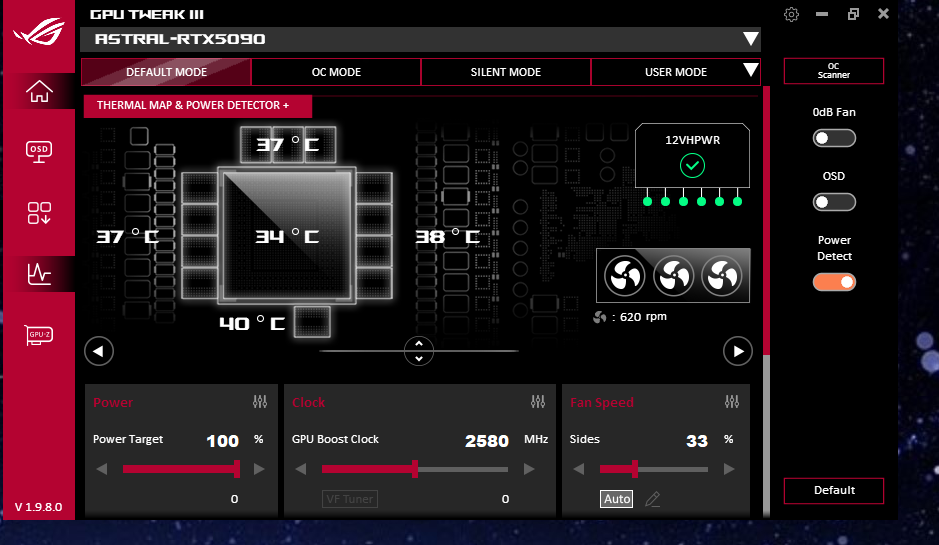The height and width of the screenshot is (545, 939).
Task: Click the ASTRAL-RTX5090 GPU name
Action: click(180, 39)
